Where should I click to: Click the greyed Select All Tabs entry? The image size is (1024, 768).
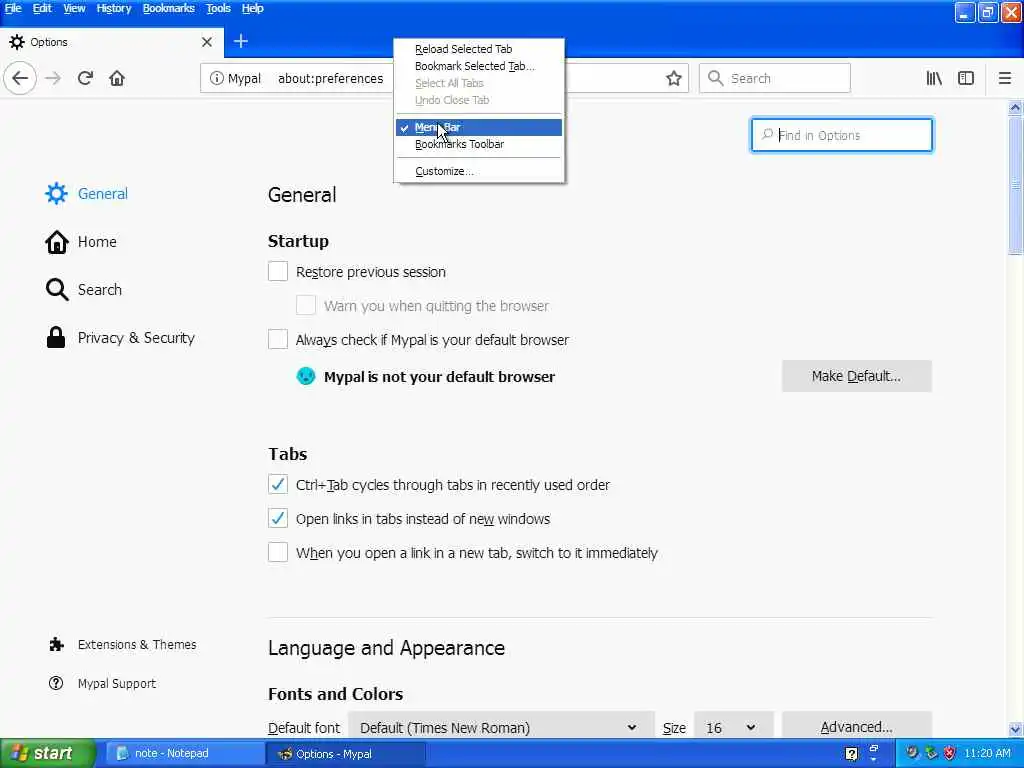(x=479, y=83)
